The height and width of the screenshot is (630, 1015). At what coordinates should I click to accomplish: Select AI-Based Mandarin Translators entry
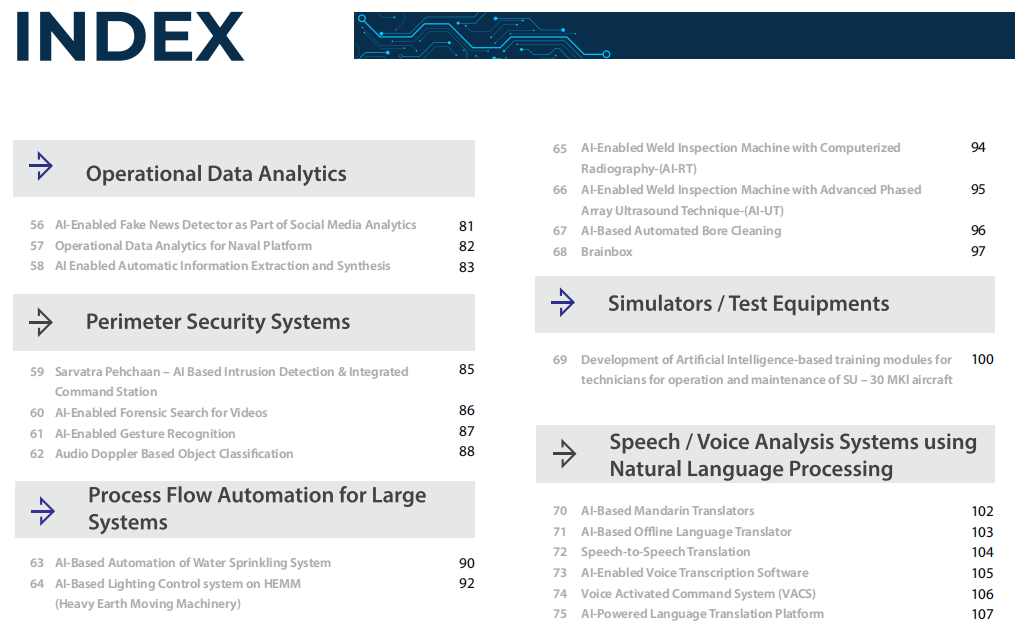pos(667,511)
